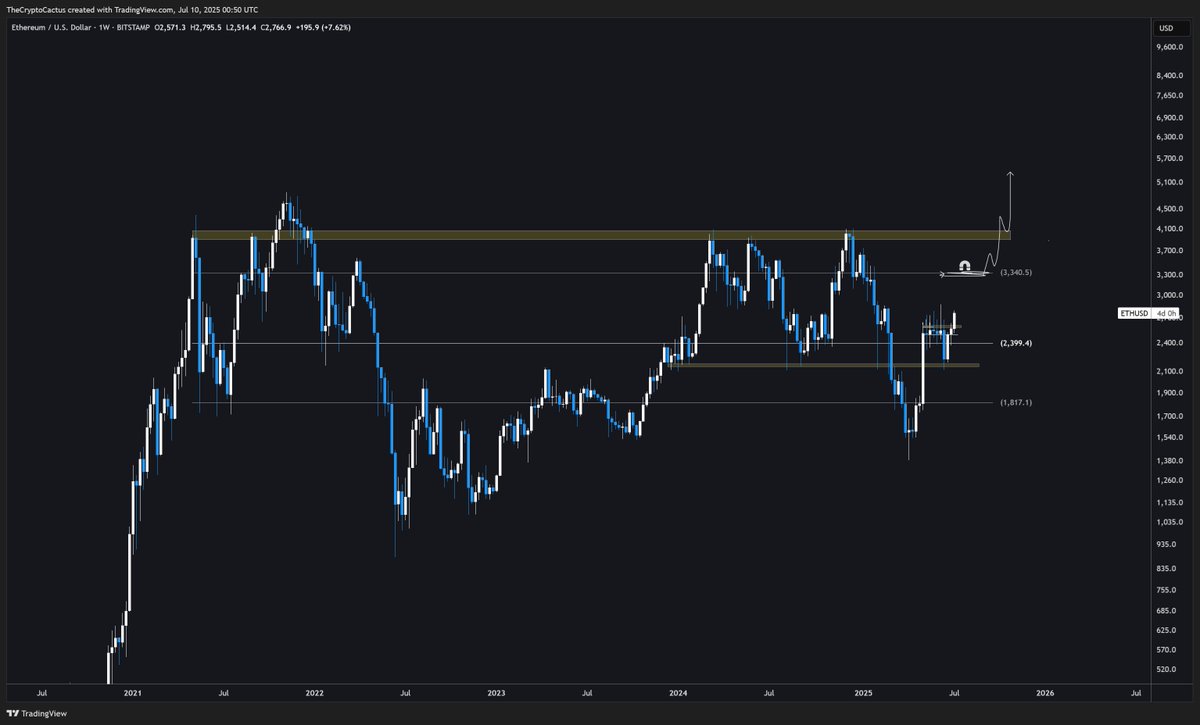This screenshot has height=725, width=1200.
Task: Click the 1,260.0 price axis label
Action: [1170, 481]
